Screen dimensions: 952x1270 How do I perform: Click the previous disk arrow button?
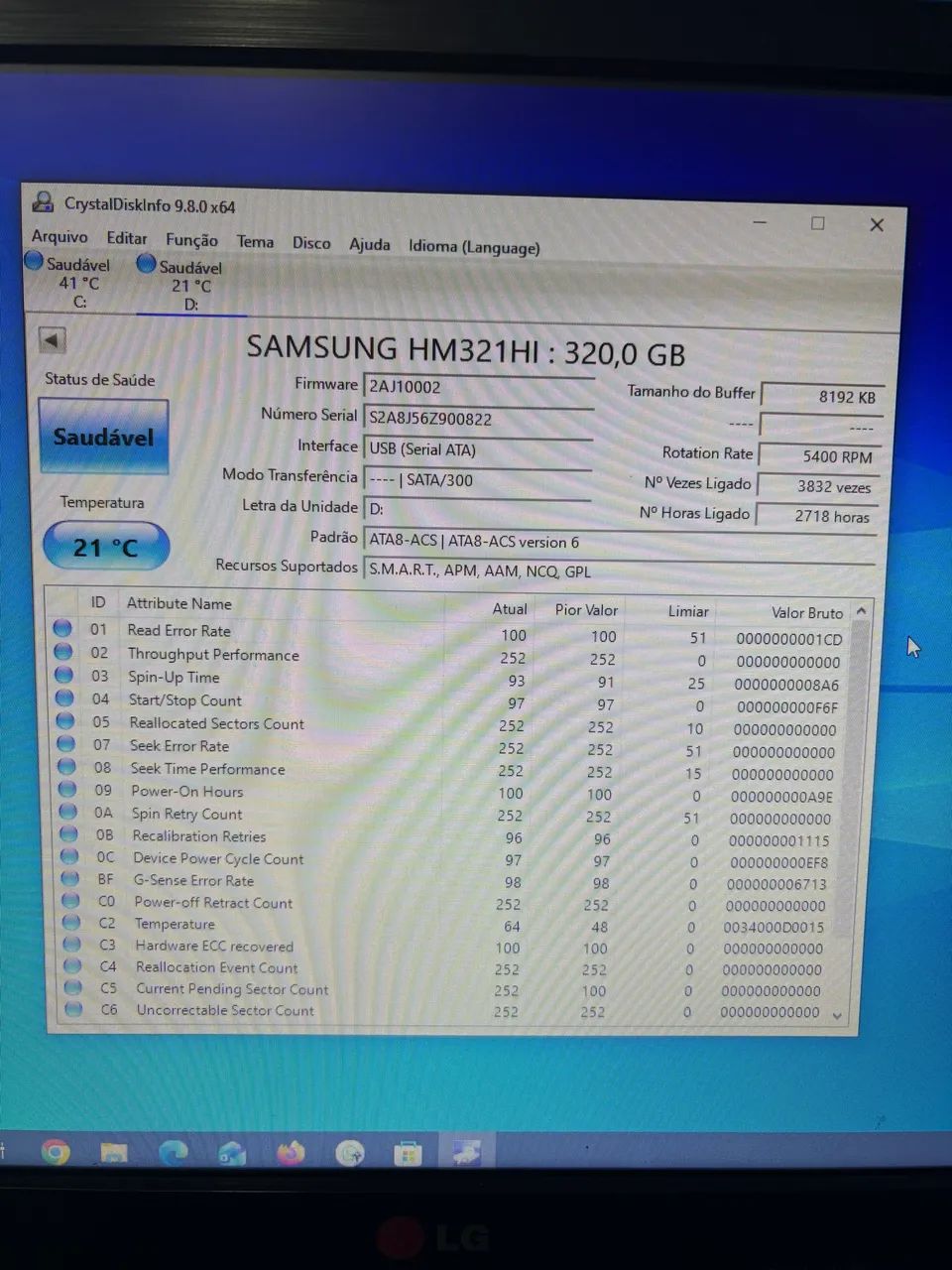point(53,340)
